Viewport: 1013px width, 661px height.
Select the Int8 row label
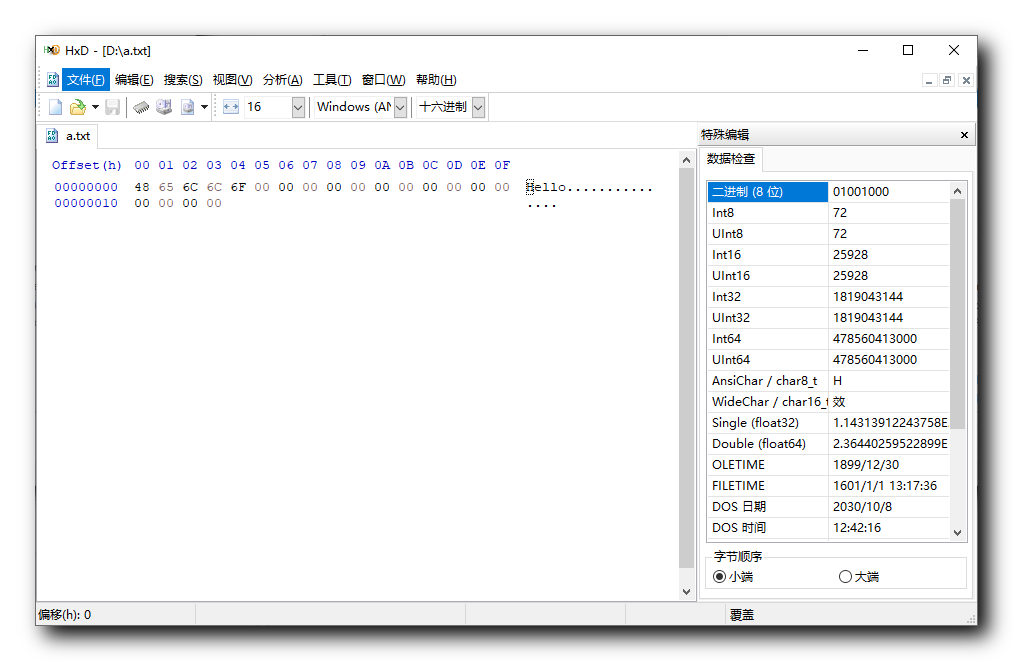(x=723, y=213)
